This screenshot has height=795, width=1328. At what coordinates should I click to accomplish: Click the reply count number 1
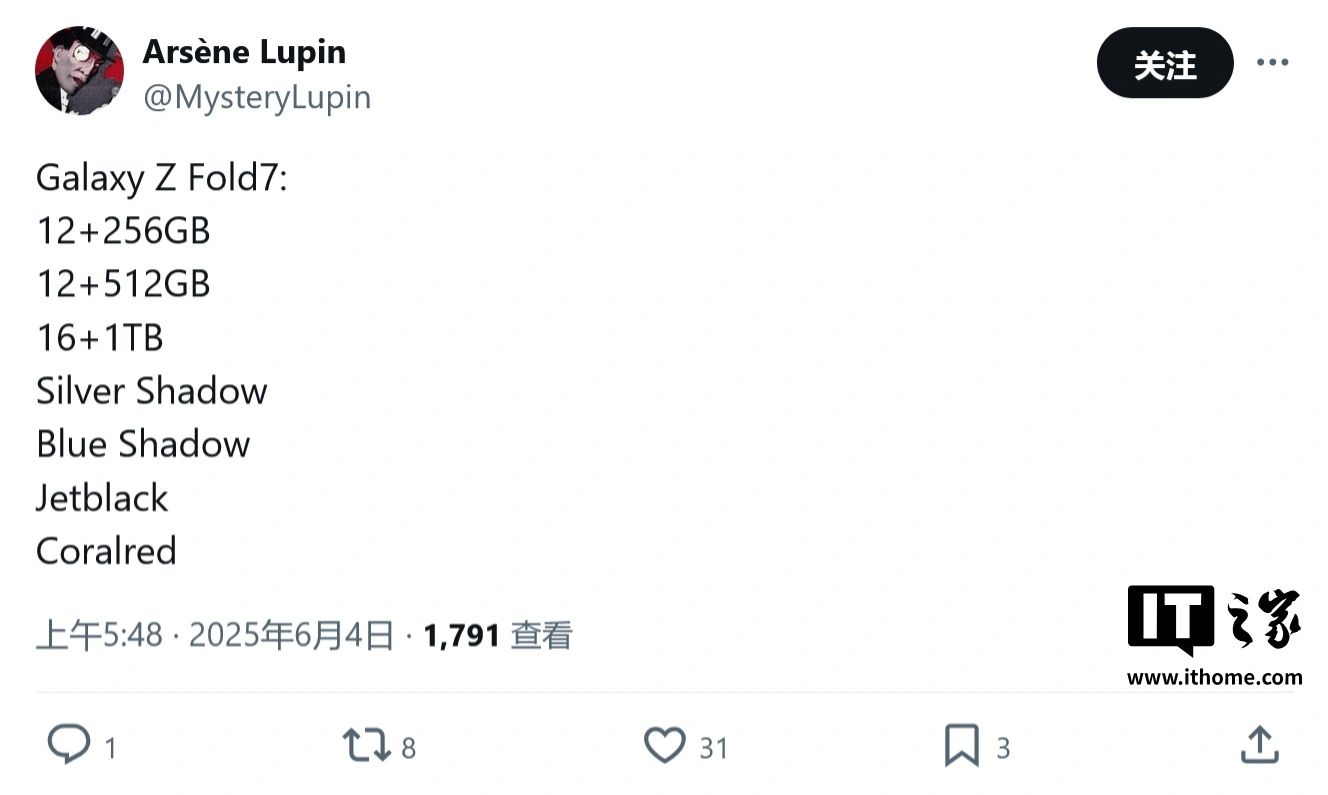110,748
